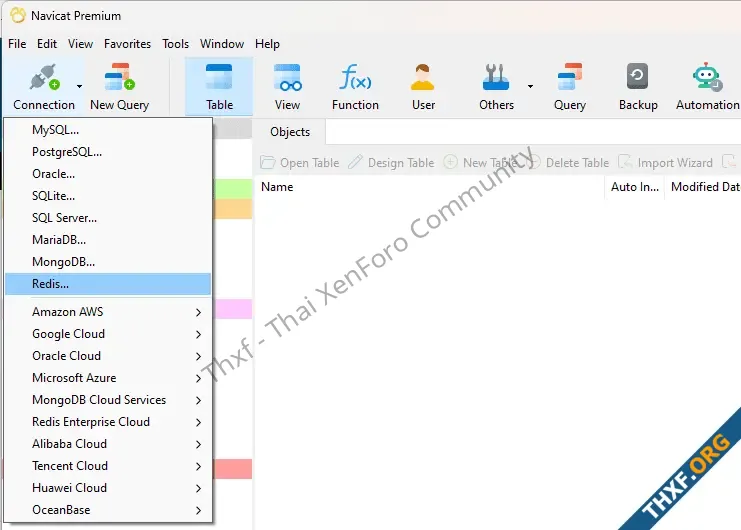Screen dimensions: 741x530
Task: Switch to the Objects tab
Action: pos(290,132)
